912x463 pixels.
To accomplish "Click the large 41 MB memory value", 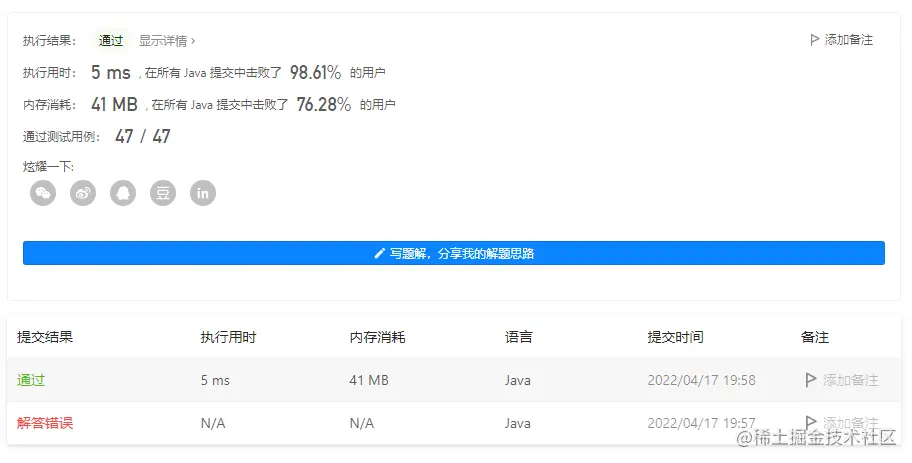I will [114, 104].
